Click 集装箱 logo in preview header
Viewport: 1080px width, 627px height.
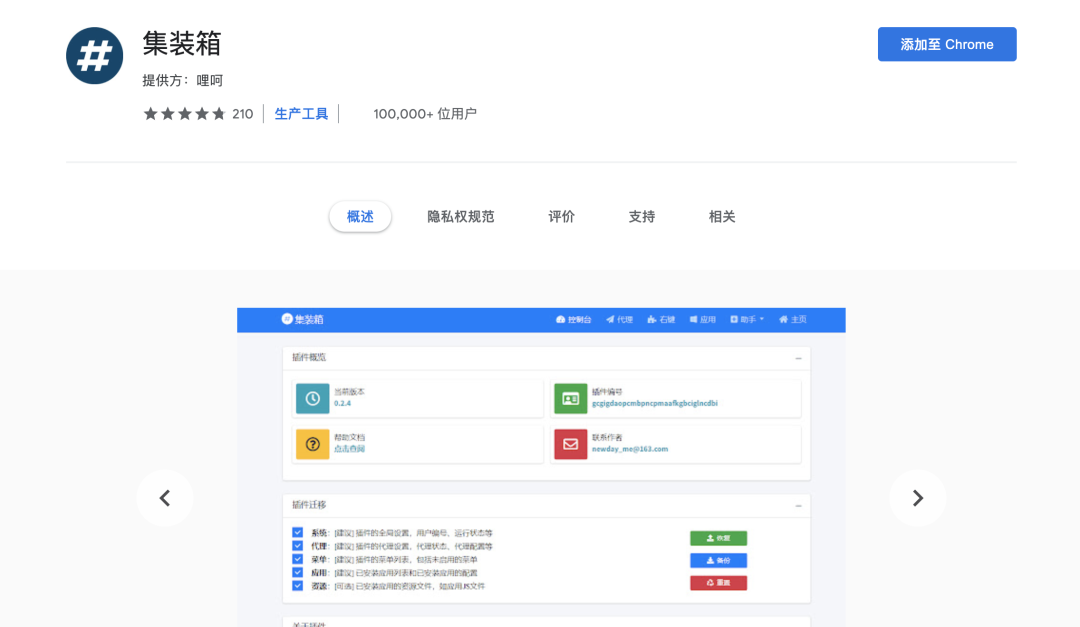pyautogui.click(x=302, y=319)
